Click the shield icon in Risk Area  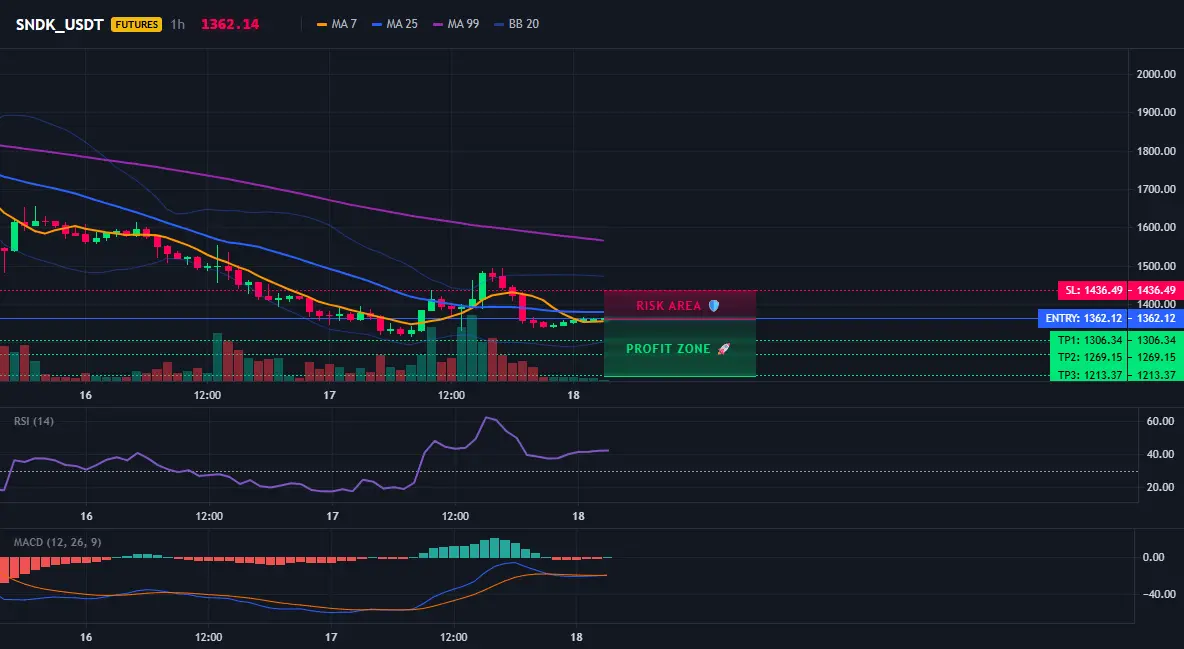[x=714, y=306]
